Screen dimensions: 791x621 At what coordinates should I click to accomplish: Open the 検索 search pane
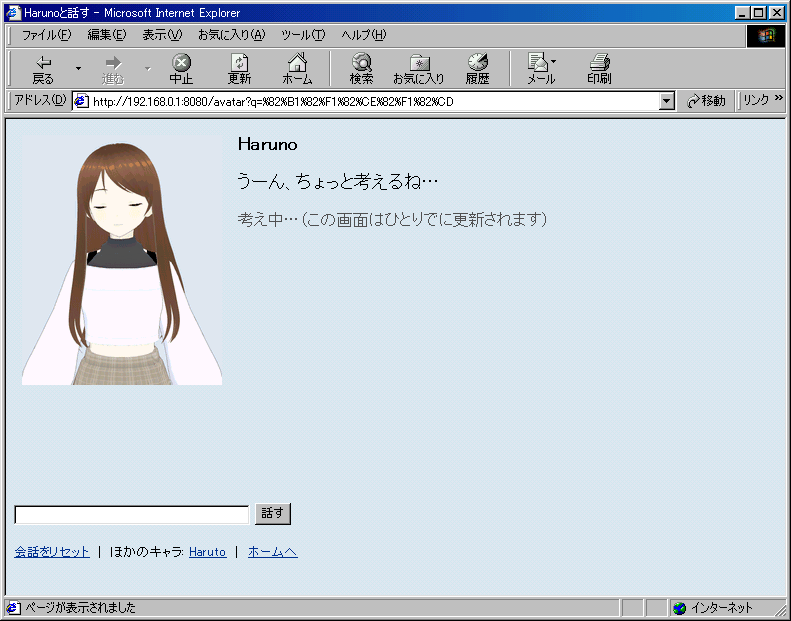[361, 69]
